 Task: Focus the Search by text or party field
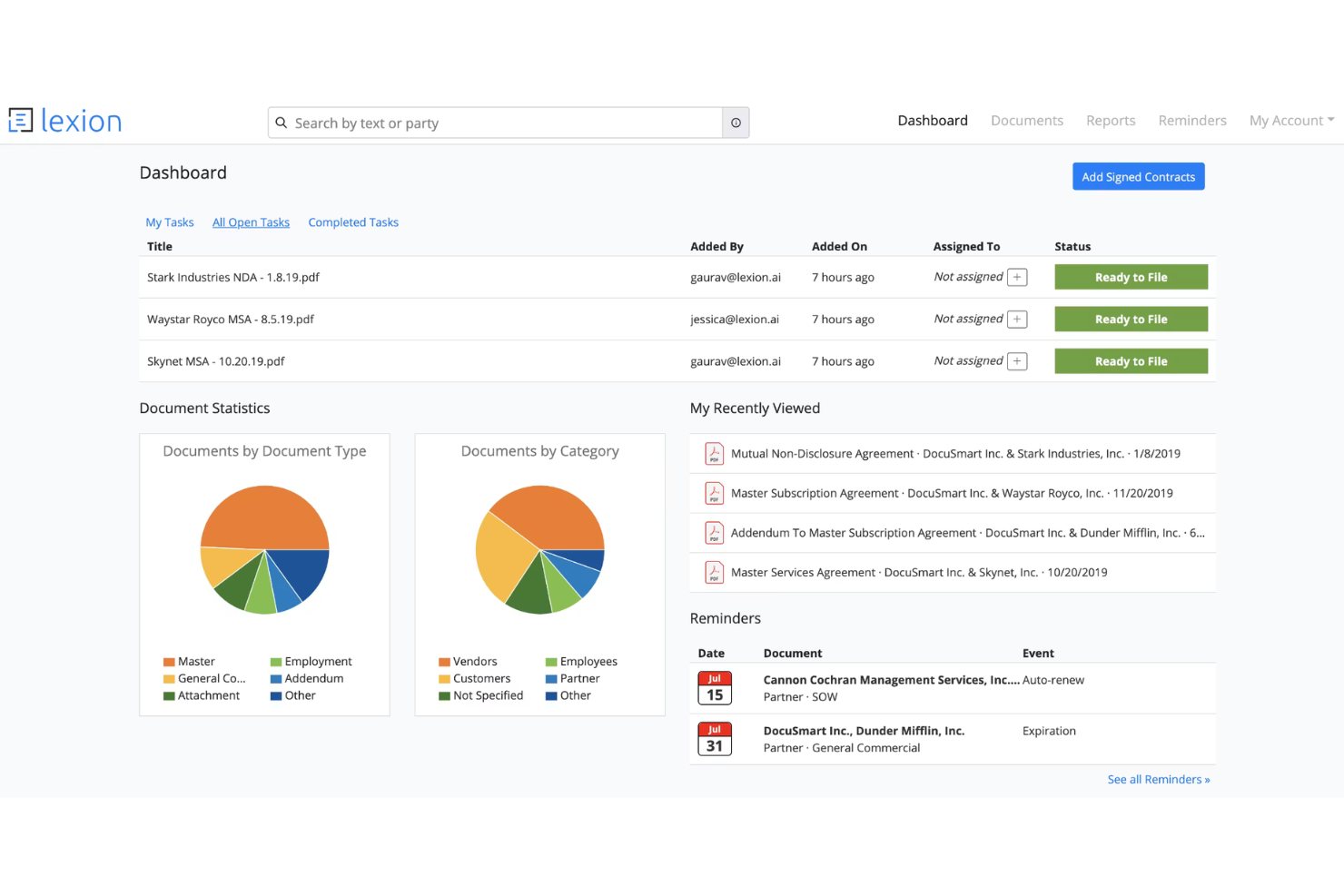tap(496, 123)
